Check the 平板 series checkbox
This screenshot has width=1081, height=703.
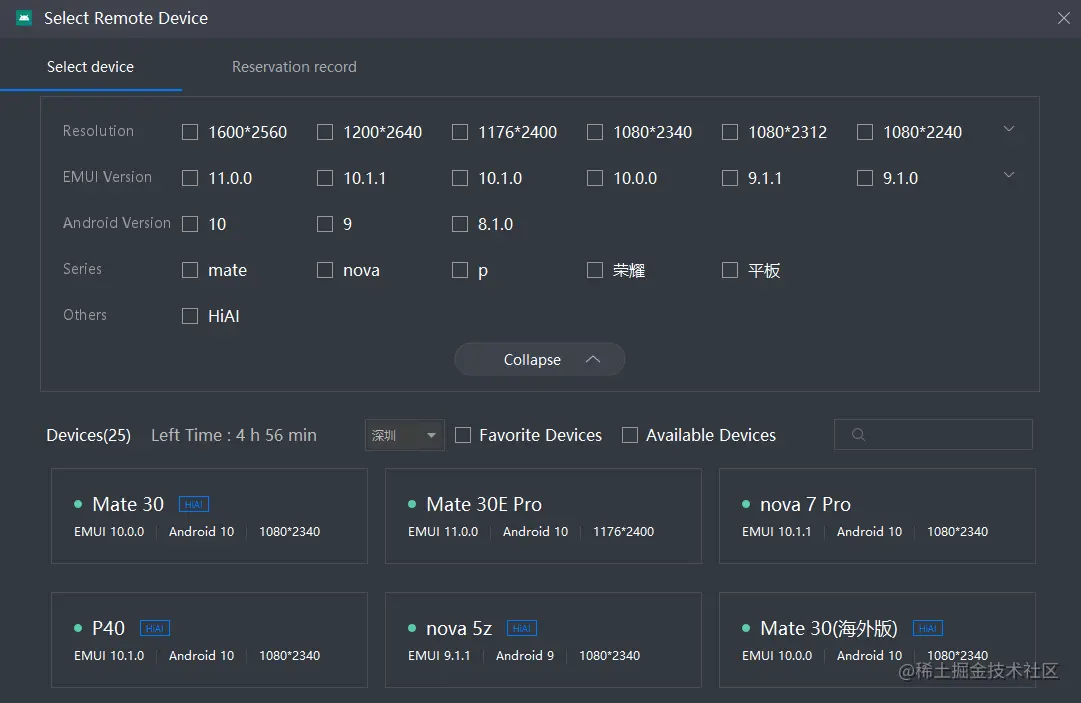click(x=730, y=270)
